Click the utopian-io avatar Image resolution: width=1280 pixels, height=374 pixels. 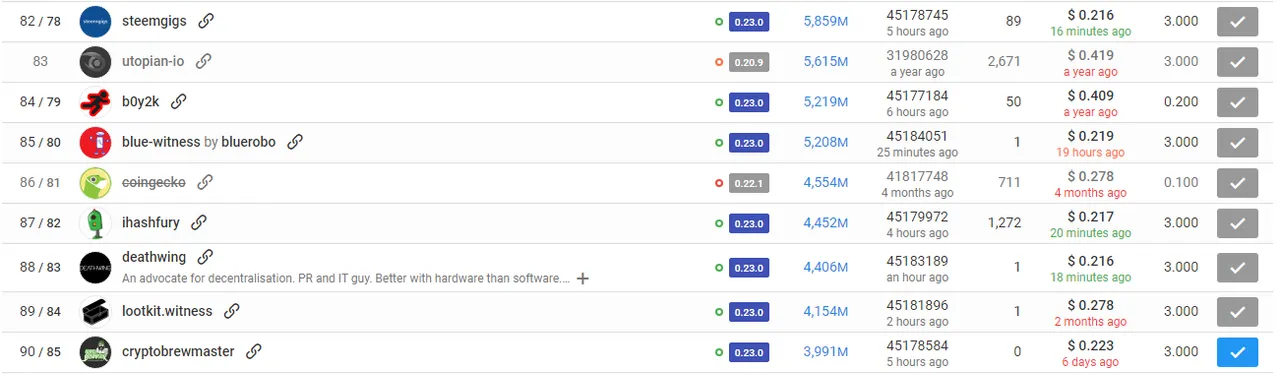coord(95,61)
